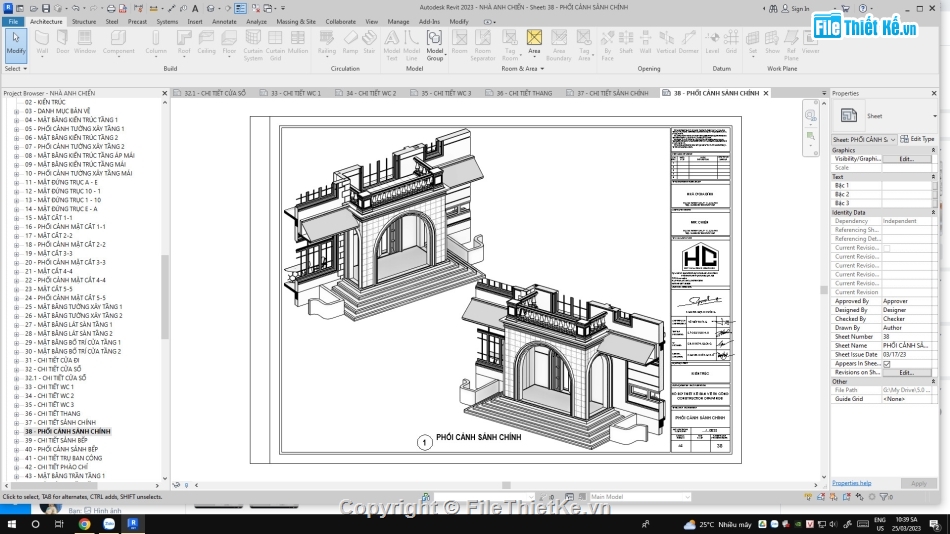
Task: Choose the Level datum tool
Action: [712, 42]
